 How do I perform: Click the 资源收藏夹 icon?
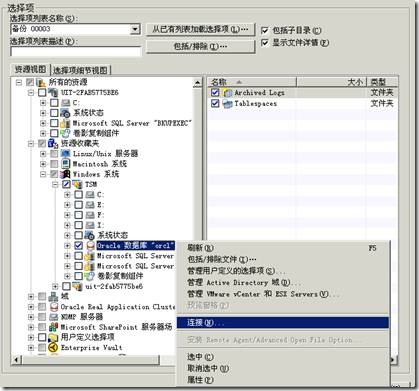pyautogui.click(x=53, y=143)
